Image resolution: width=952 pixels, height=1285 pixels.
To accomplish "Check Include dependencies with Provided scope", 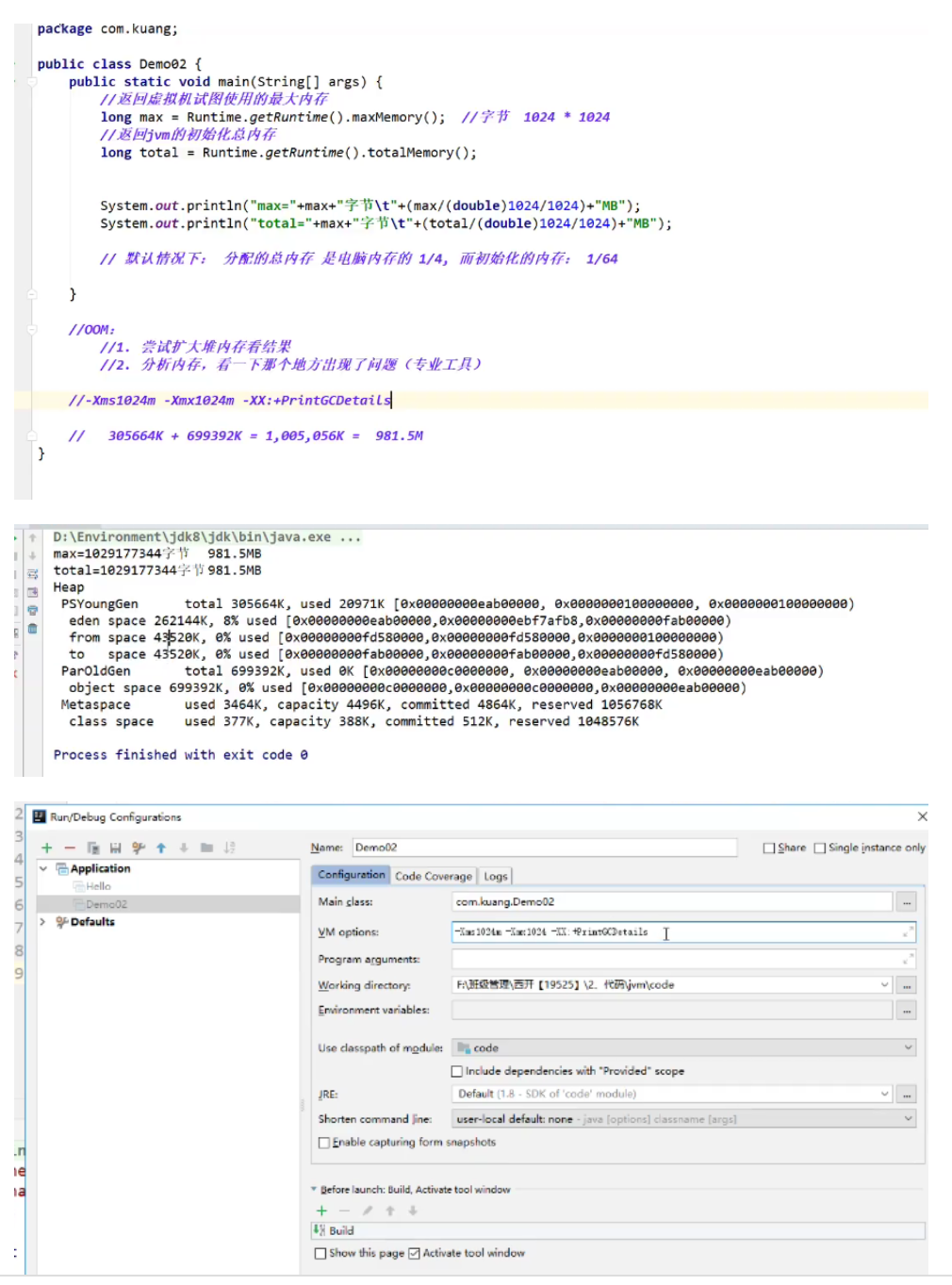I will [457, 1071].
